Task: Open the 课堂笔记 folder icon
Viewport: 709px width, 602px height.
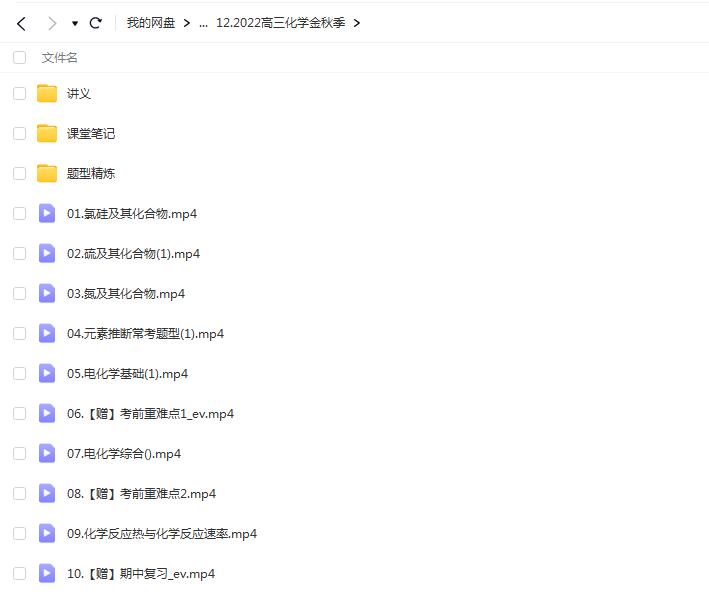Action: pos(47,133)
